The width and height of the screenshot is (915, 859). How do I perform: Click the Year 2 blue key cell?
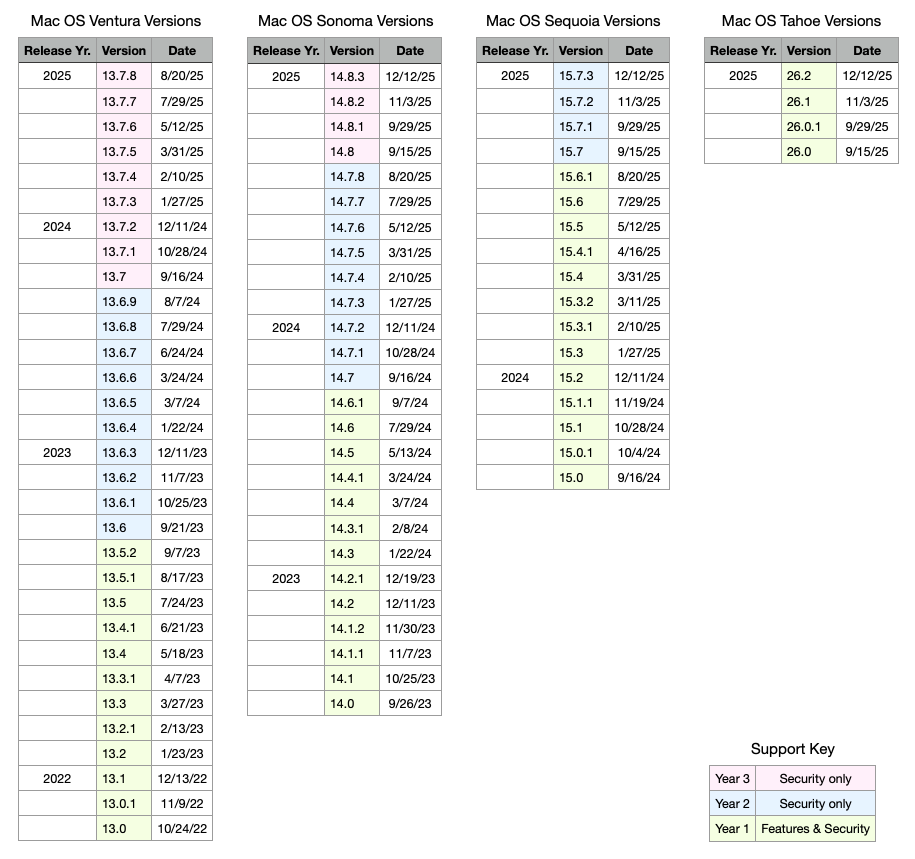[732, 803]
